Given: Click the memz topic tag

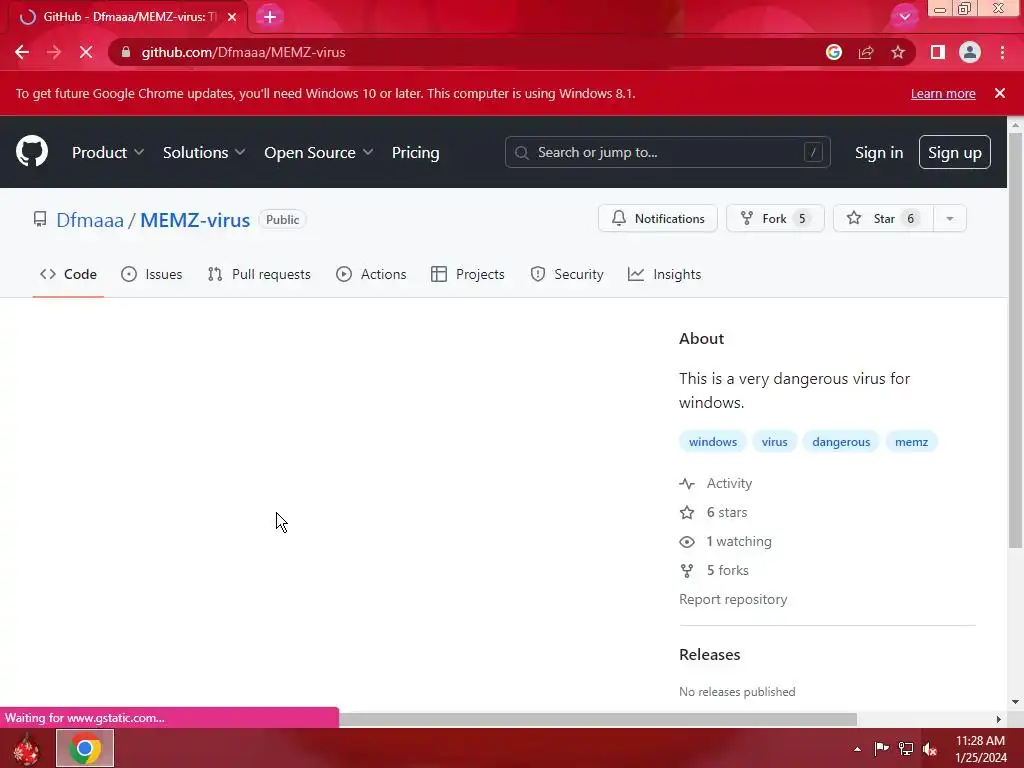Looking at the screenshot, I should 912,442.
